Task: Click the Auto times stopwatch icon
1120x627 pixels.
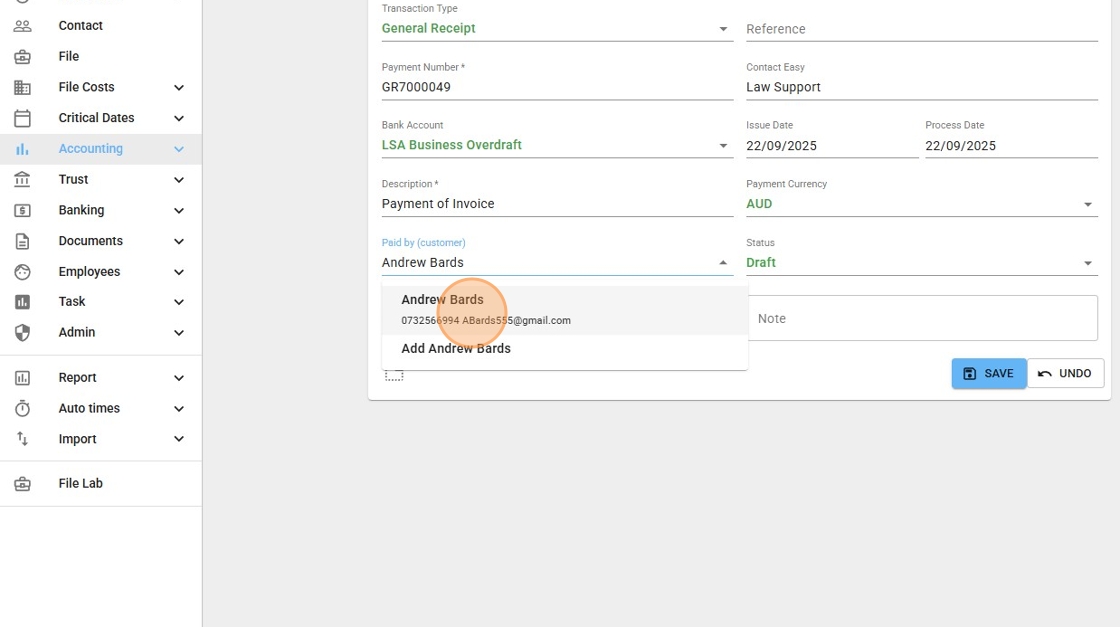Action: click(22, 409)
